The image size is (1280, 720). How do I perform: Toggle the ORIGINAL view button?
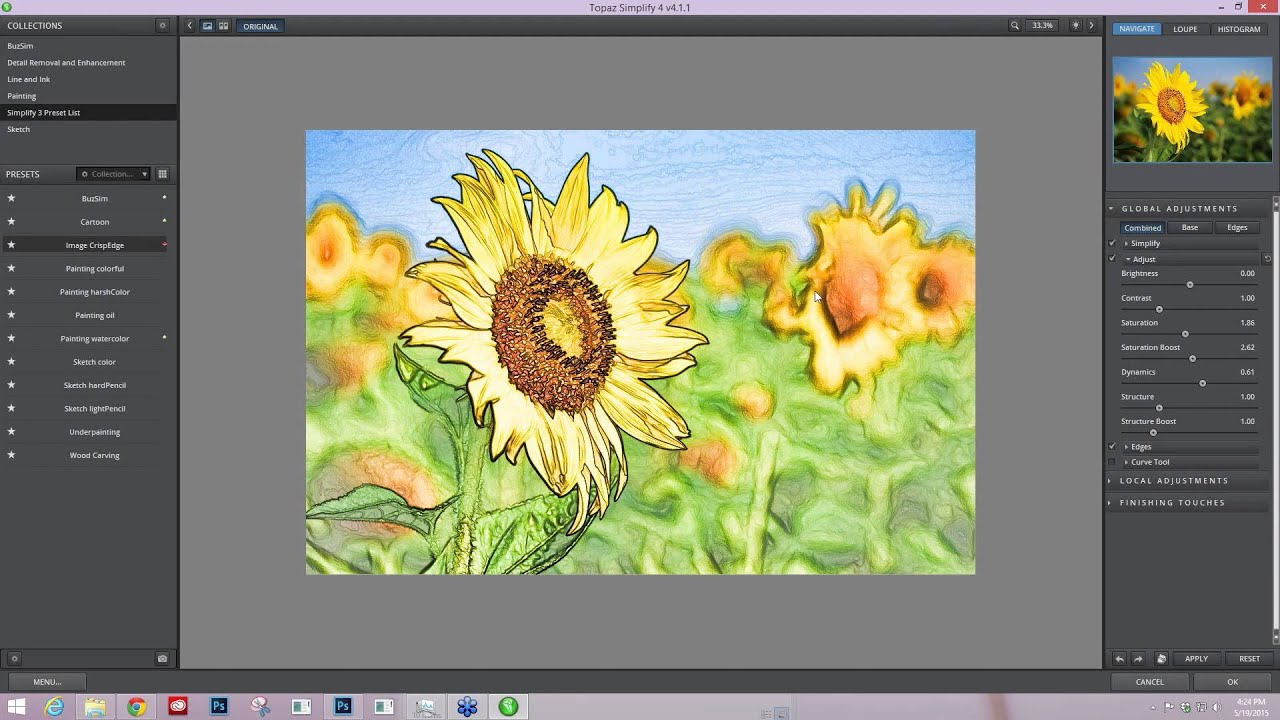pyautogui.click(x=260, y=26)
